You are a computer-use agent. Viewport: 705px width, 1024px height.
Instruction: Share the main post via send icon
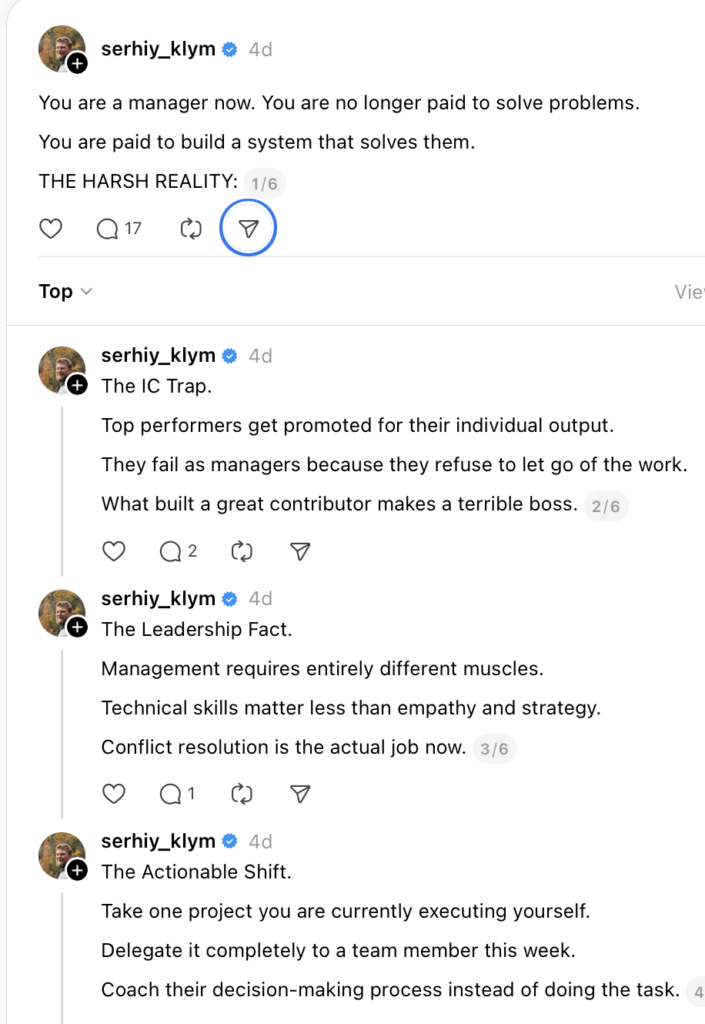(x=248, y=229)
